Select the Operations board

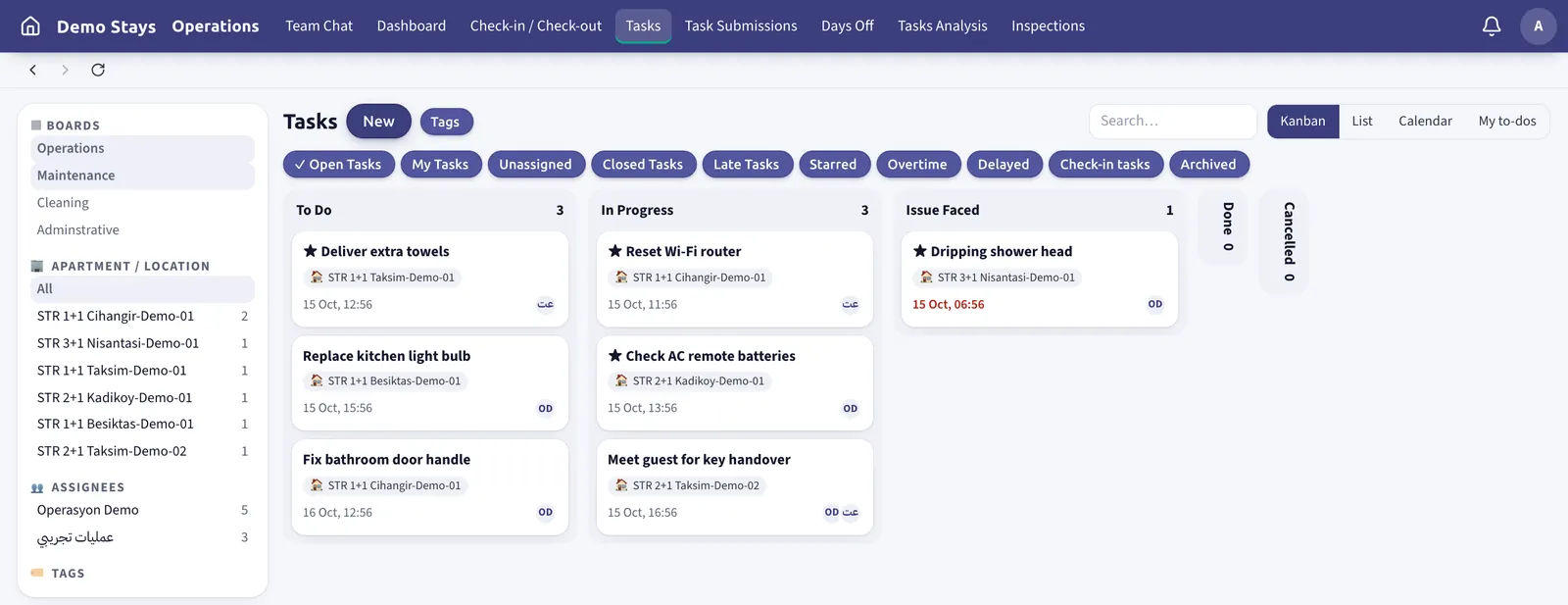click(x=142, y=149)
